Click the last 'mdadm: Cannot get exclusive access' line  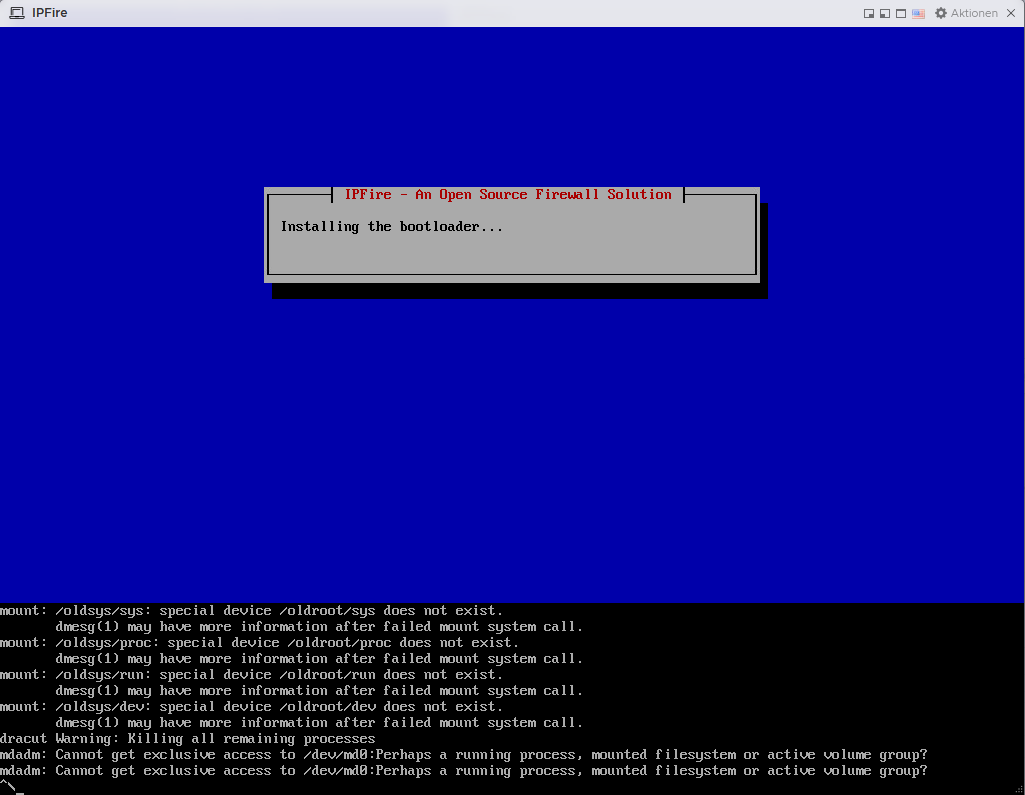pos(463,771)
